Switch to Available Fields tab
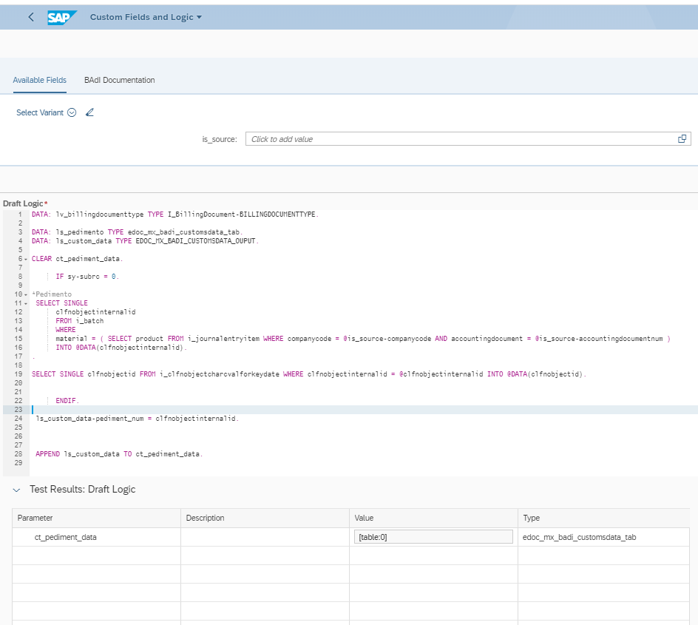Screen dimensions: 698x625 (40, 80)
